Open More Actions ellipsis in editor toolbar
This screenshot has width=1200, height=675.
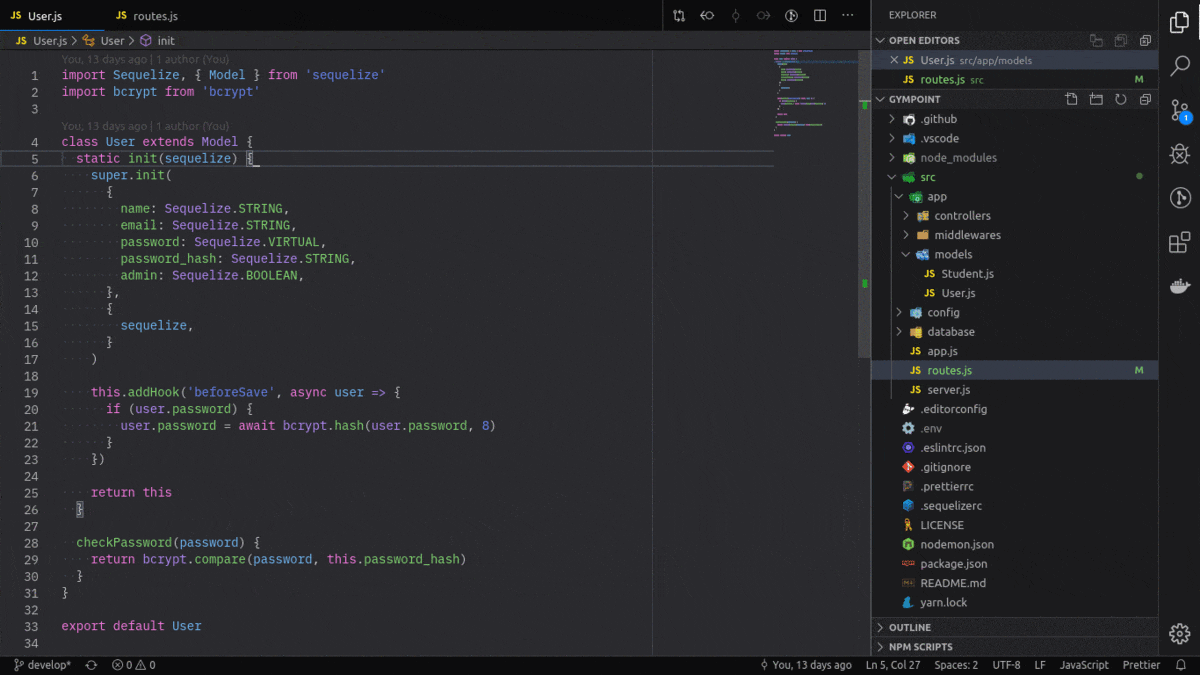click(848, 16)
